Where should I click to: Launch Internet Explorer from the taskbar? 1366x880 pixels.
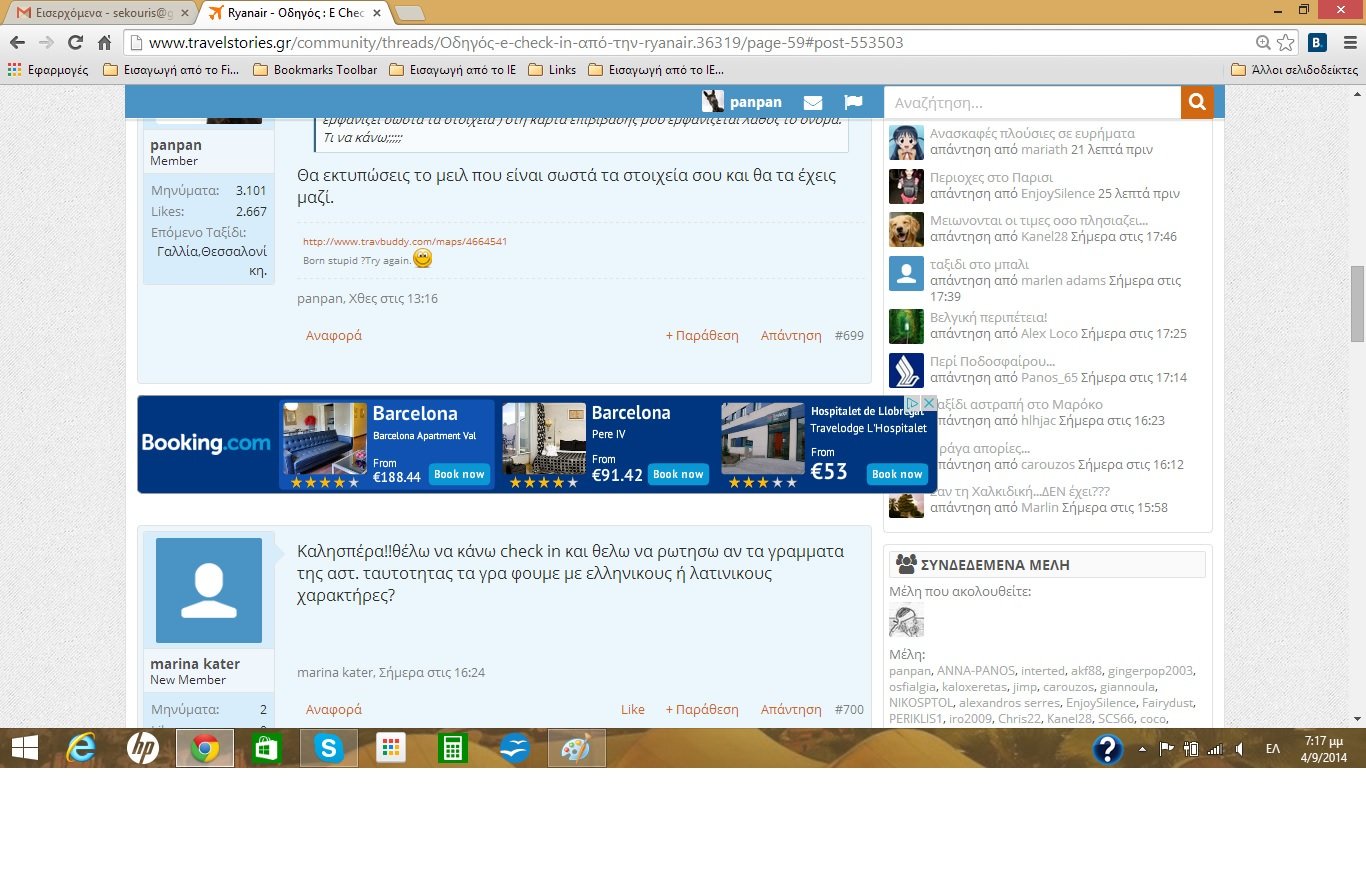[x=80, y=748]
